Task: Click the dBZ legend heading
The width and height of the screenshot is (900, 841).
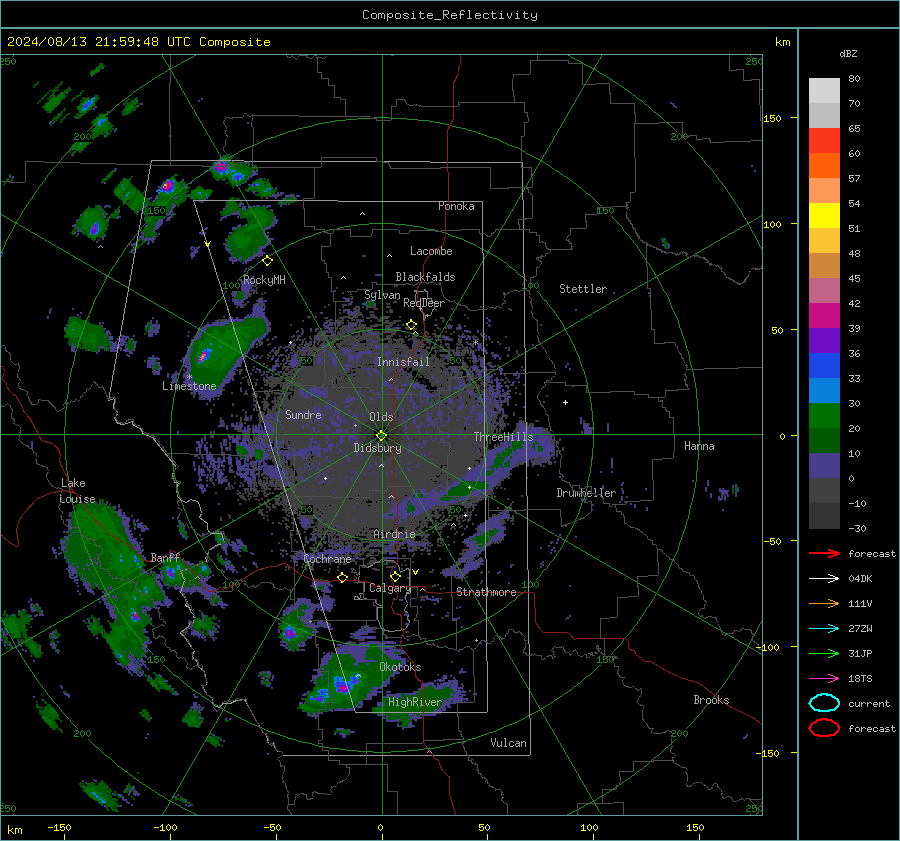Action: click(848, 53)
